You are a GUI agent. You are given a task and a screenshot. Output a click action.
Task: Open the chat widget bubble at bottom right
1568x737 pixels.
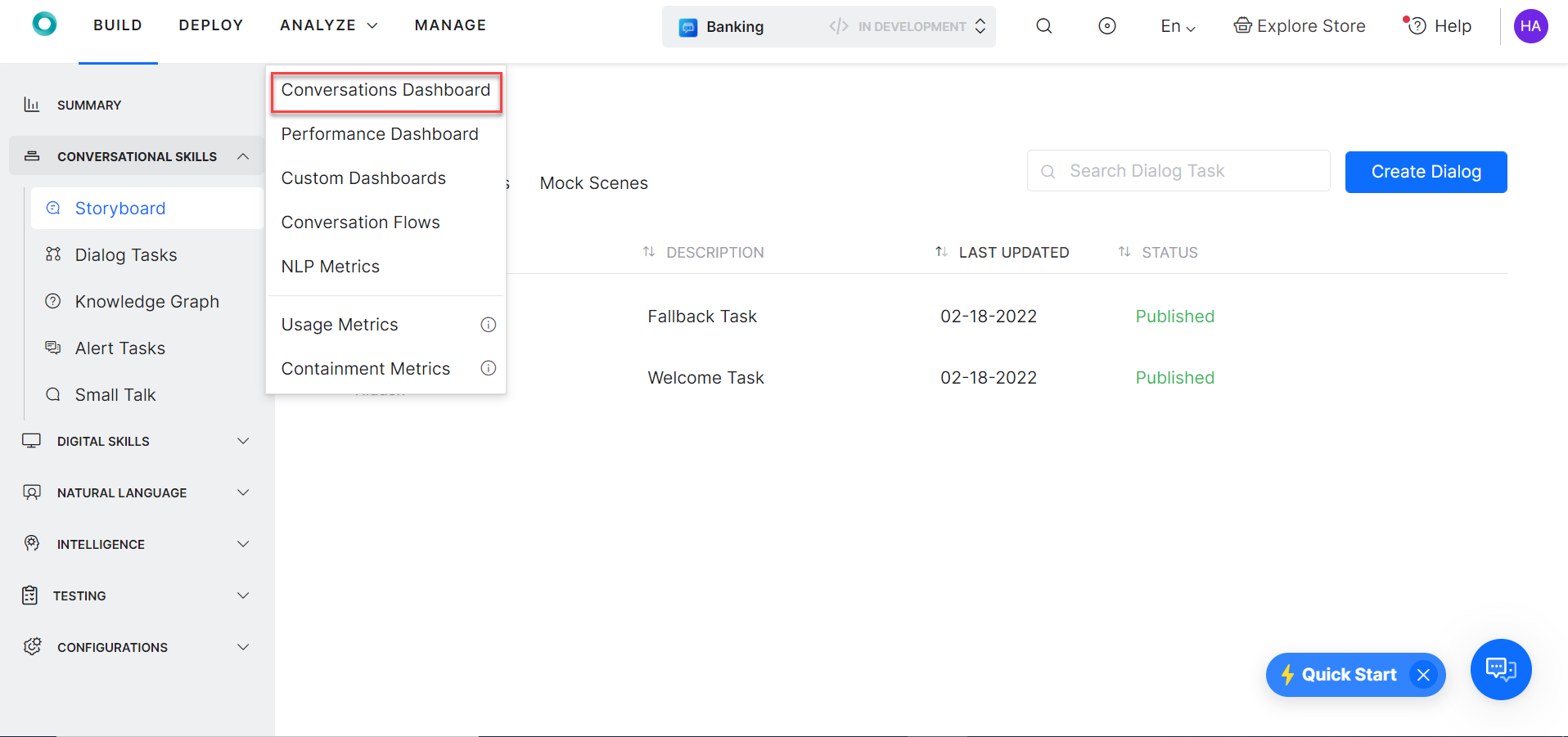point(1500,669)
